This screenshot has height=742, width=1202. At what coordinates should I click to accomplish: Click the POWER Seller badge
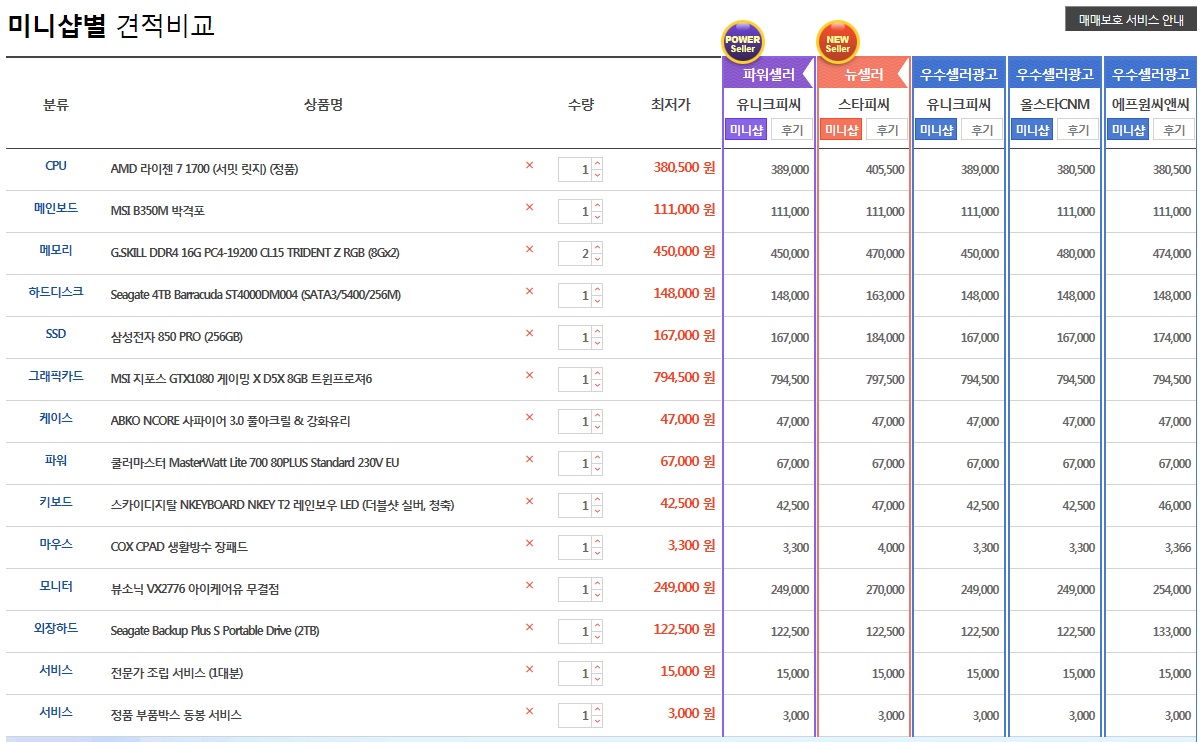coord(743,43)
